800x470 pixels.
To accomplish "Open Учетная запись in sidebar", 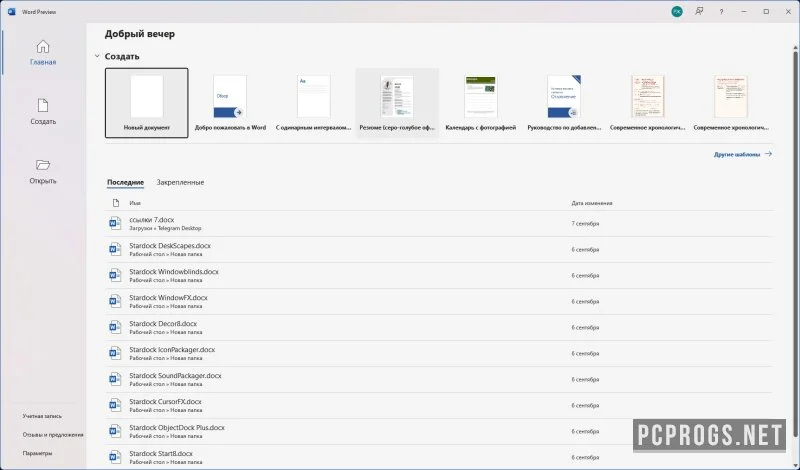I will (42, 416).
